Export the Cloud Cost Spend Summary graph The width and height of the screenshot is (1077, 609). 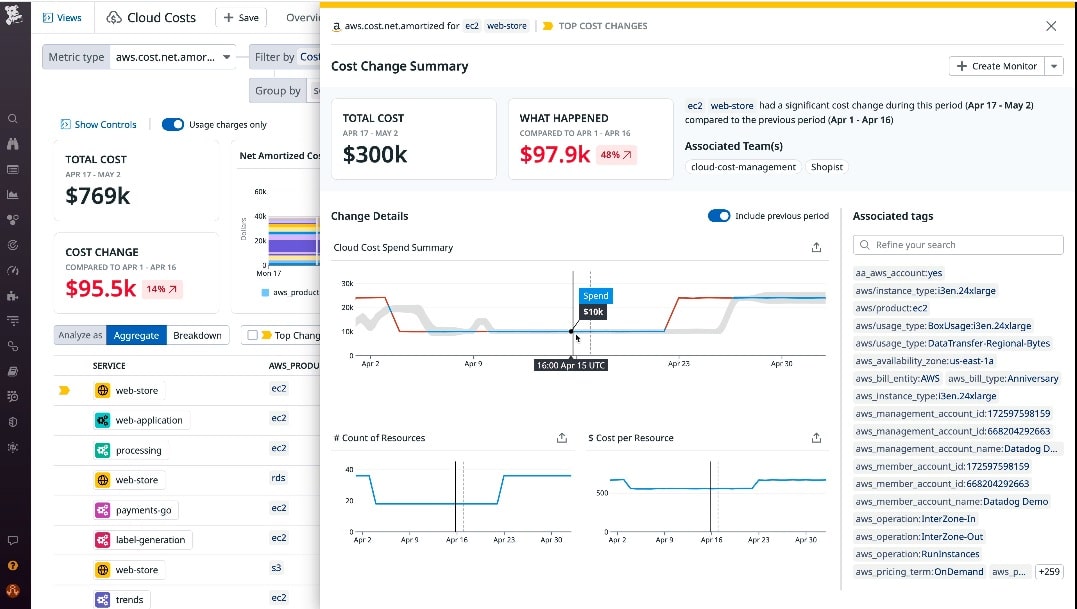coord(816,247)
